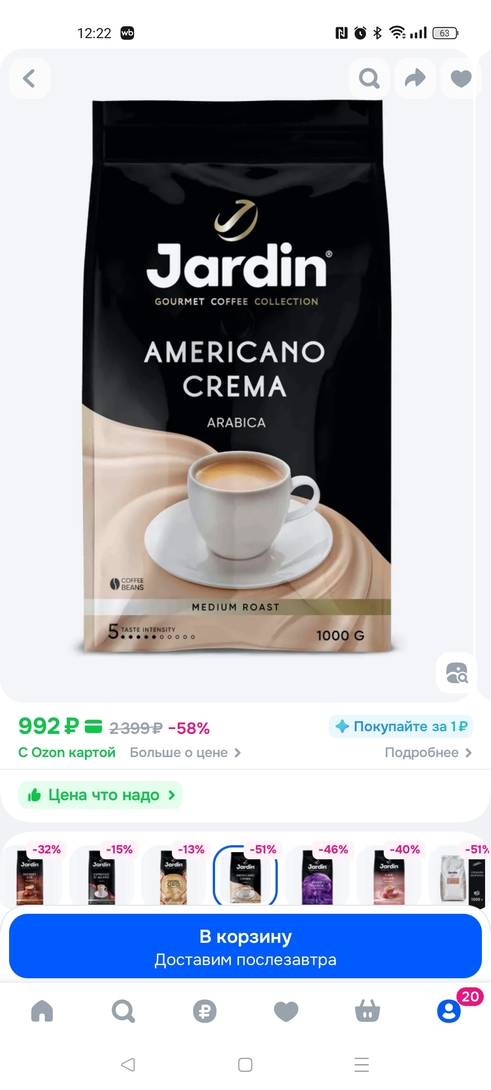Image resolution: width=491 pixels, height=1090 pixels.
Task: Select the purple Jardin variant with -46%
Action: (x=317, y=876)
